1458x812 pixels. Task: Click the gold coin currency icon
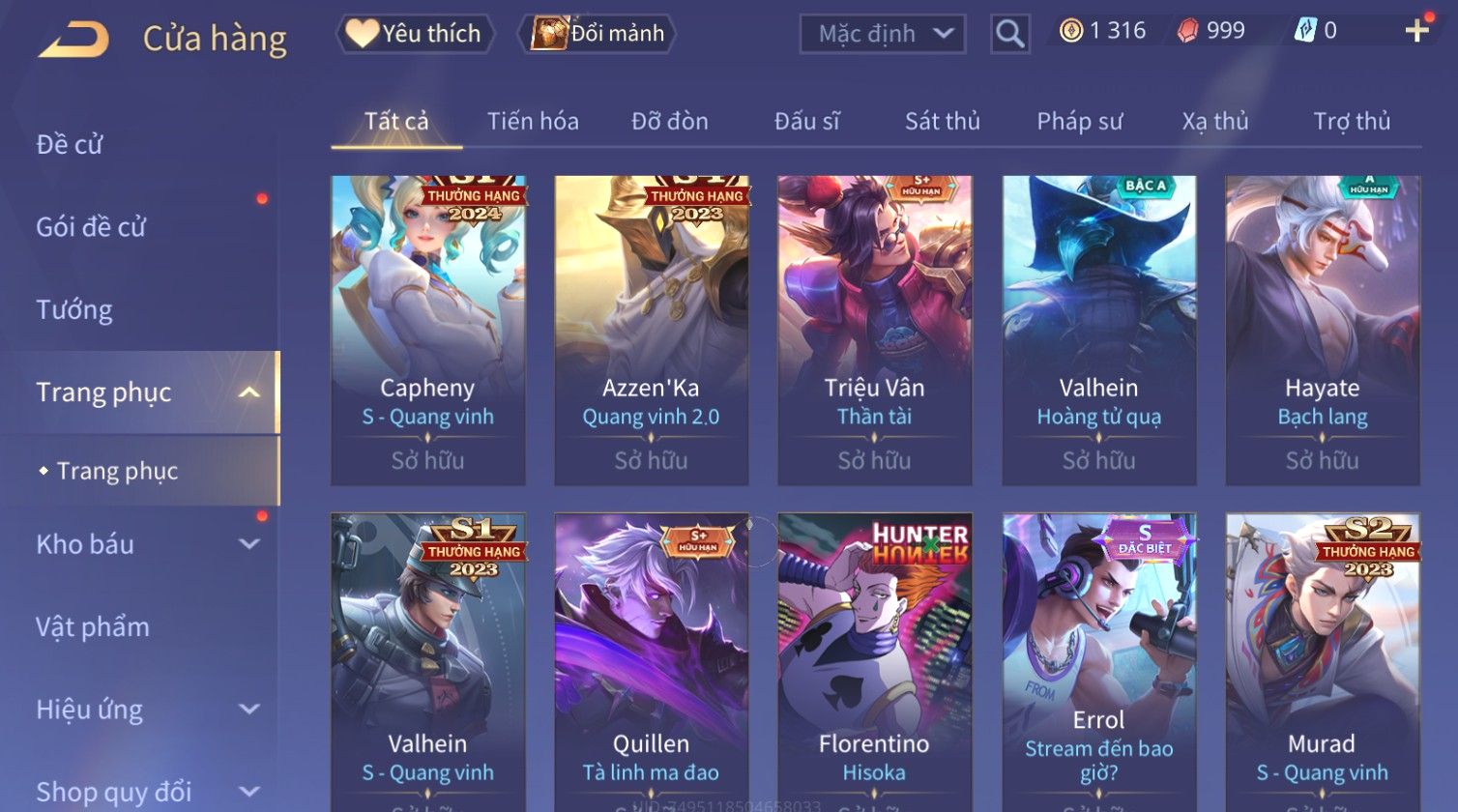1071,31
